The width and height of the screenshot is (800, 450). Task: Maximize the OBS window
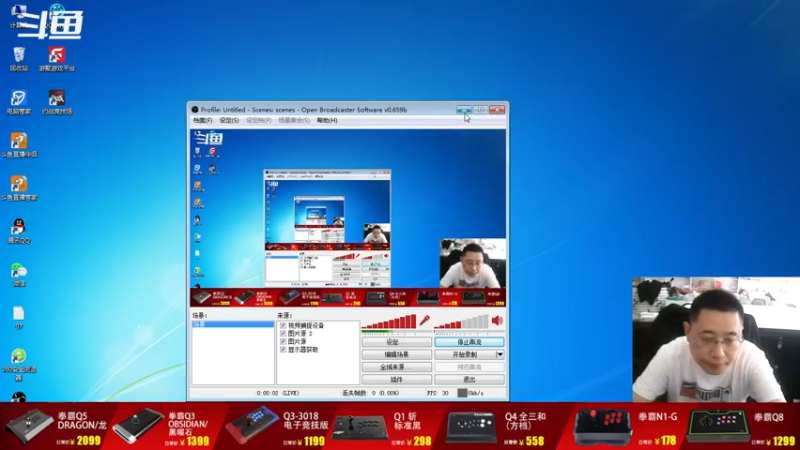[480, 109]
